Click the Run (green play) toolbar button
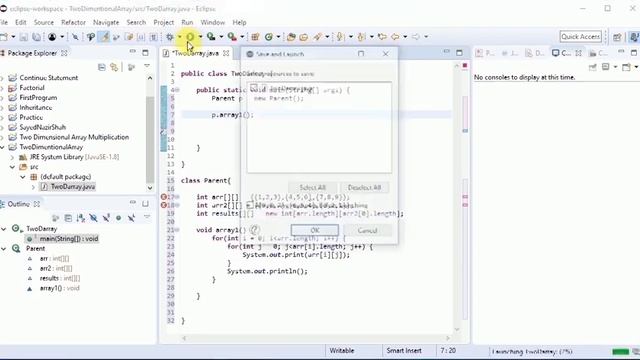Screen dimensions: 640x360 [190, 37]
